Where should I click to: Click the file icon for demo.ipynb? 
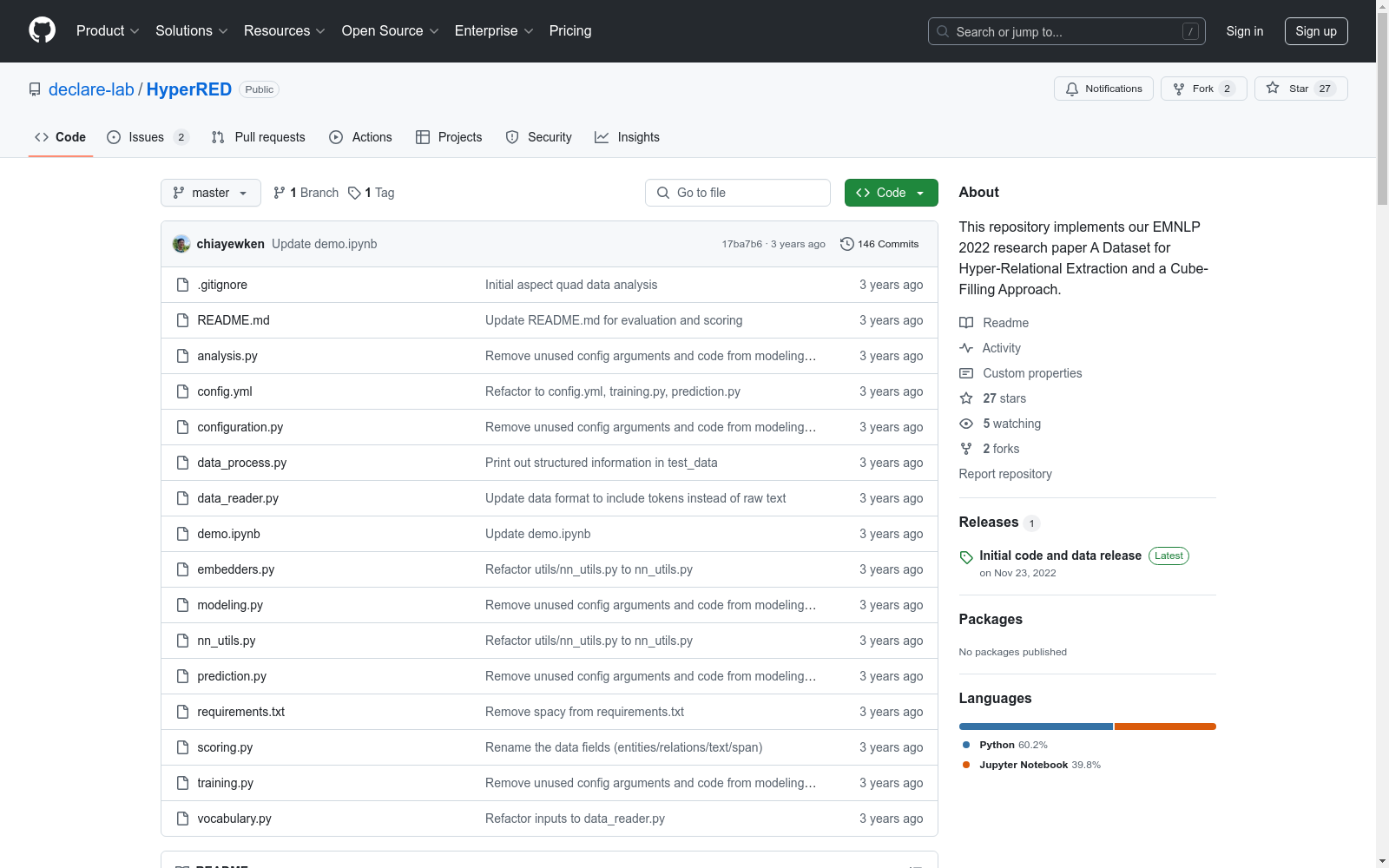click(182, 534)
